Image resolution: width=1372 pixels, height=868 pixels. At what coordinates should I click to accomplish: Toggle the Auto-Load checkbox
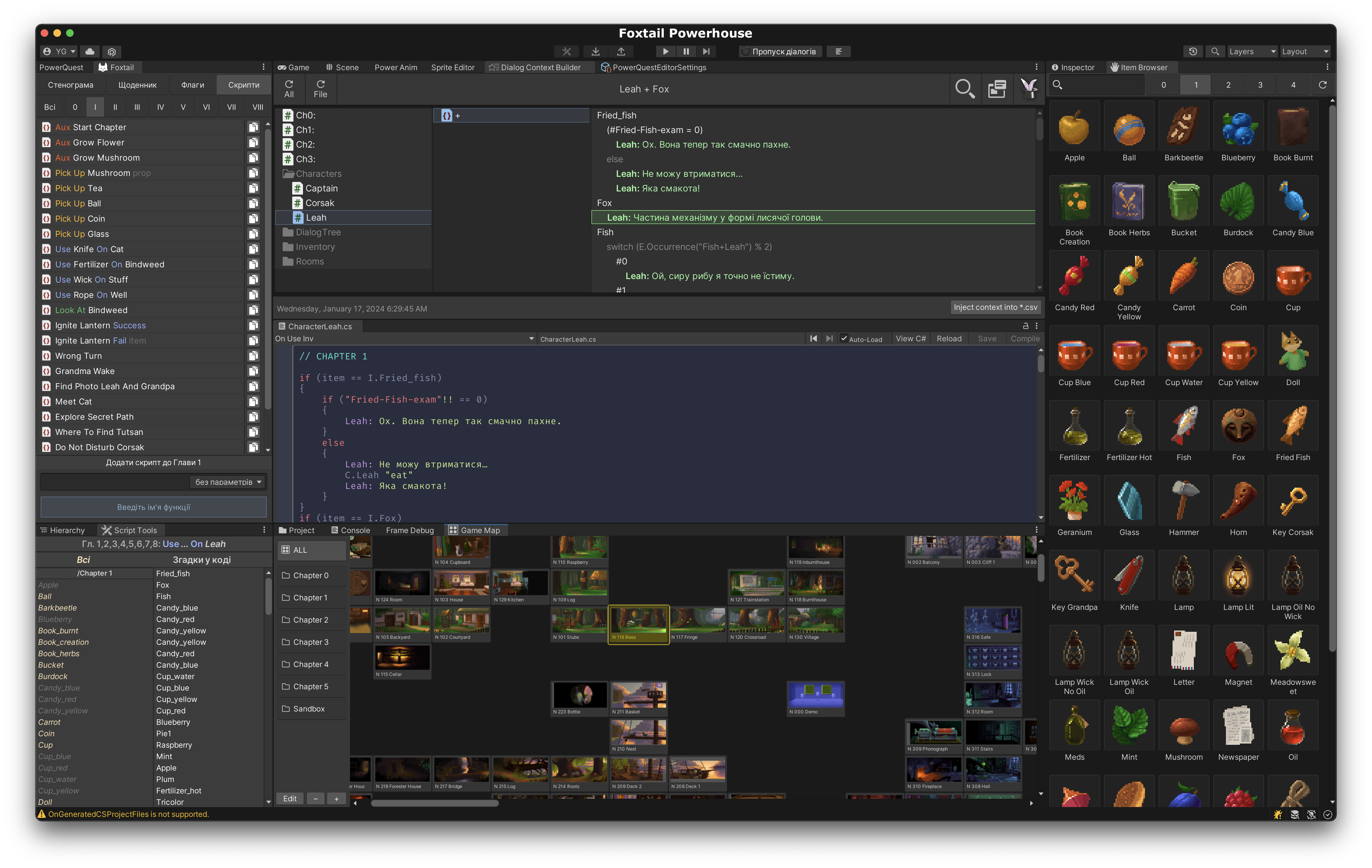(844, 338)
